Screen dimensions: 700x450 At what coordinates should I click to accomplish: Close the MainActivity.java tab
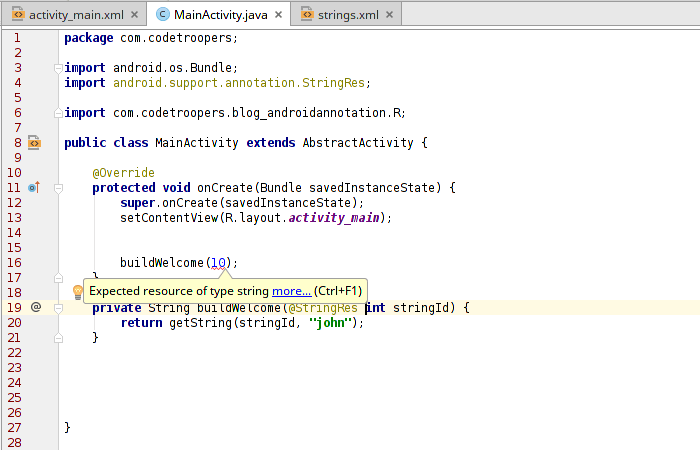278,15
